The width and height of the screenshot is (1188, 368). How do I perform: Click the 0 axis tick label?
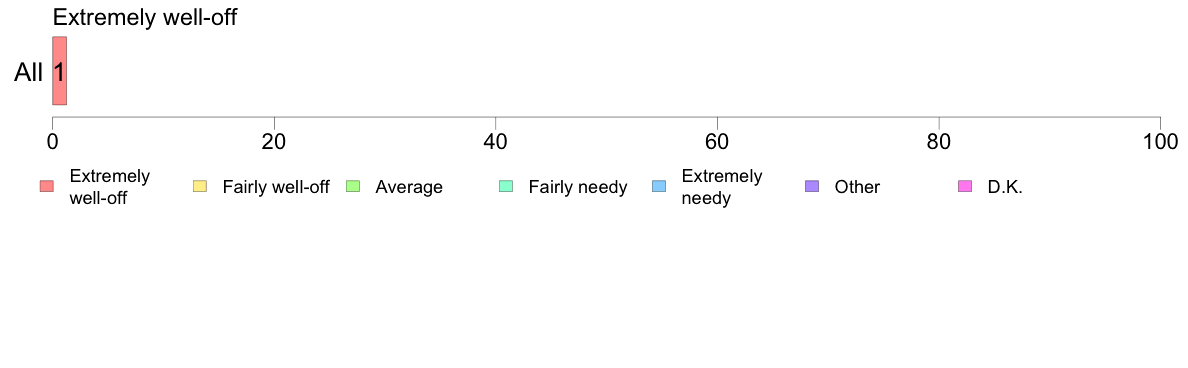[52, 142]
